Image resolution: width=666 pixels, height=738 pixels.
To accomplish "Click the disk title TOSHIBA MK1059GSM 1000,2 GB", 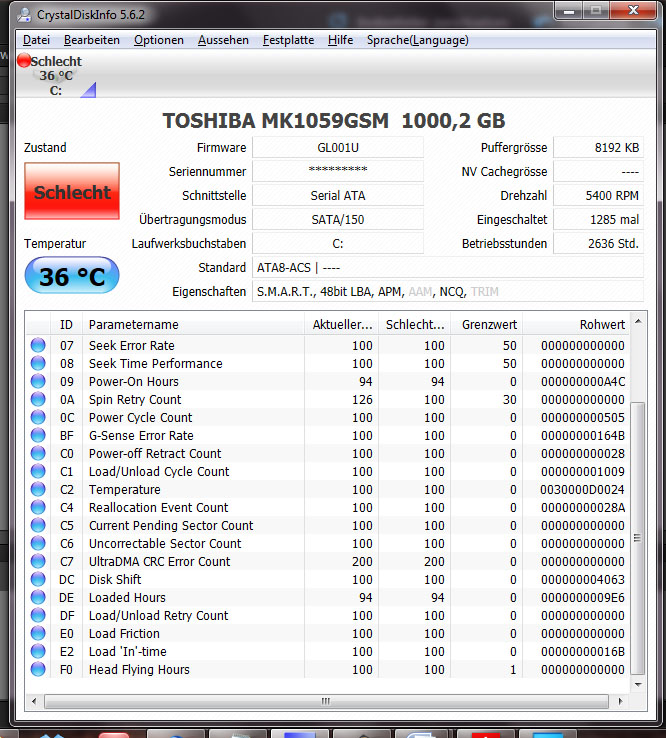I will (x=334, y=120).
